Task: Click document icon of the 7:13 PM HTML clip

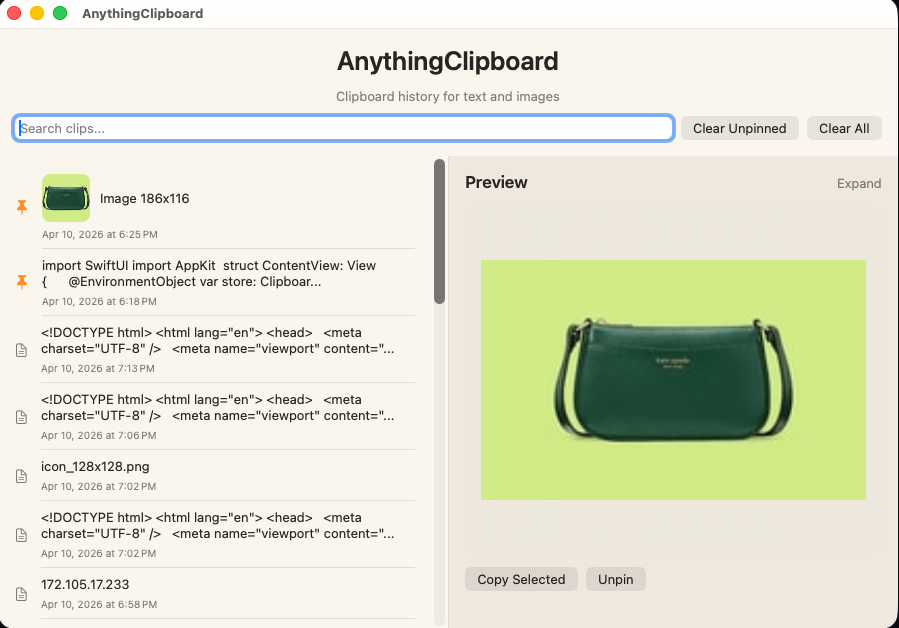Action: pyautogui.click(x=21, y=350)
